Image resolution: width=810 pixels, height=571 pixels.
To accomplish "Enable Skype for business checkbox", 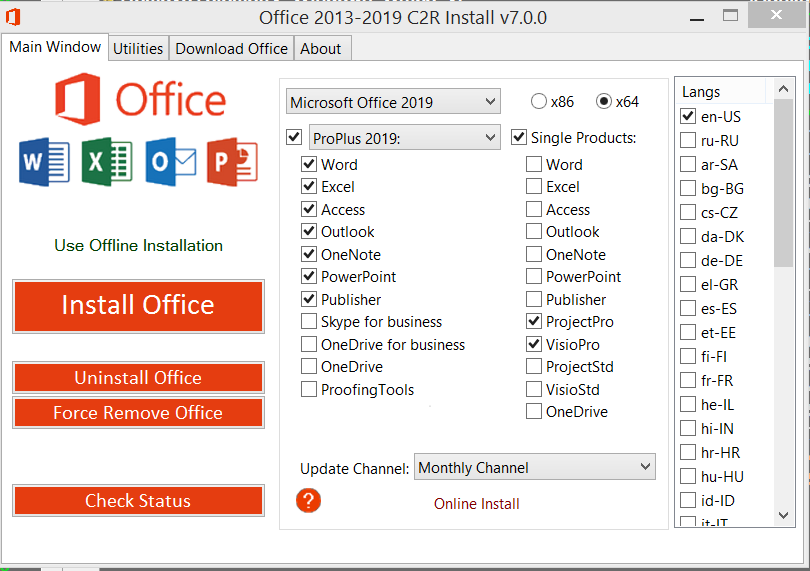I will (x=309, y=321).
